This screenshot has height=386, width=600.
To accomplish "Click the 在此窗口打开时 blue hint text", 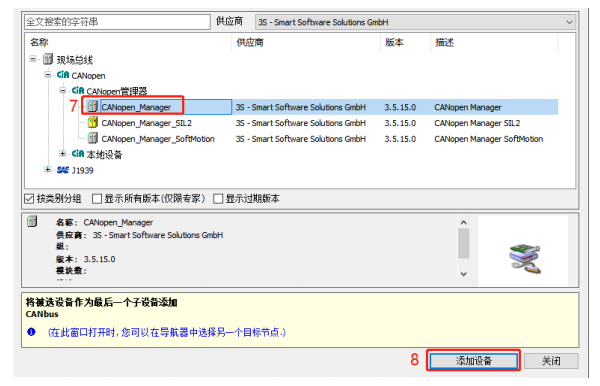I will click(x=166, y=332).
